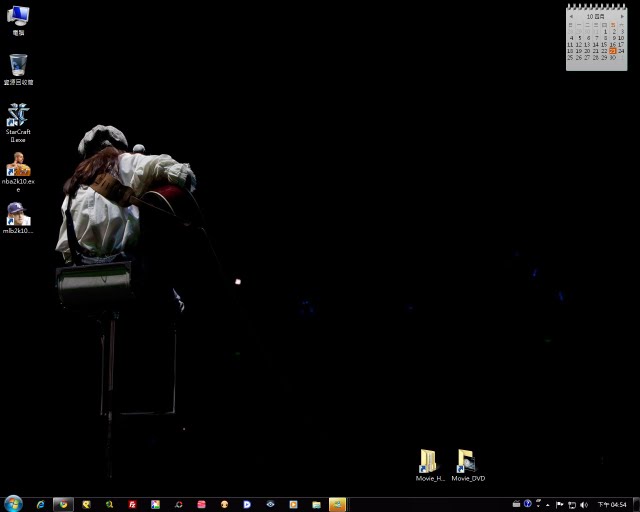Click the pink/red card taskbar icon
The image size is (640, 512).
pyautogui.click(x=201, y=505)
